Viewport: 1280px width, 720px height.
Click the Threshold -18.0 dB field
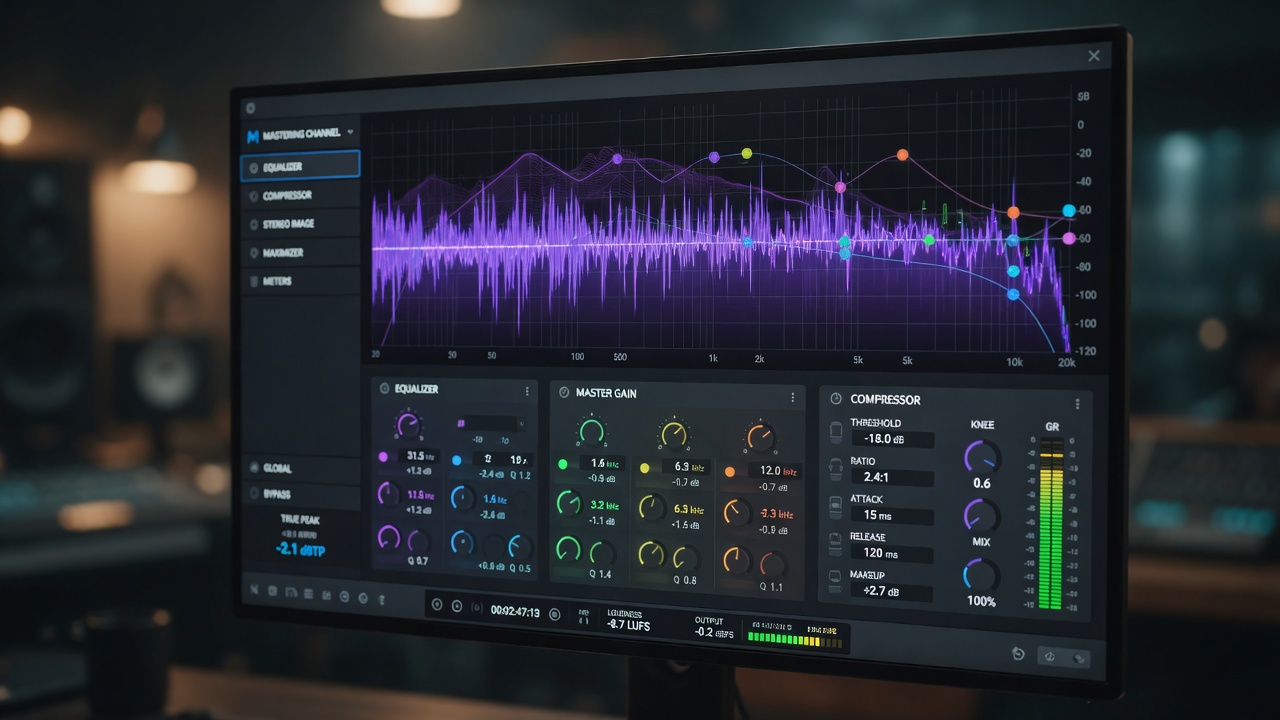pos(892,439)
